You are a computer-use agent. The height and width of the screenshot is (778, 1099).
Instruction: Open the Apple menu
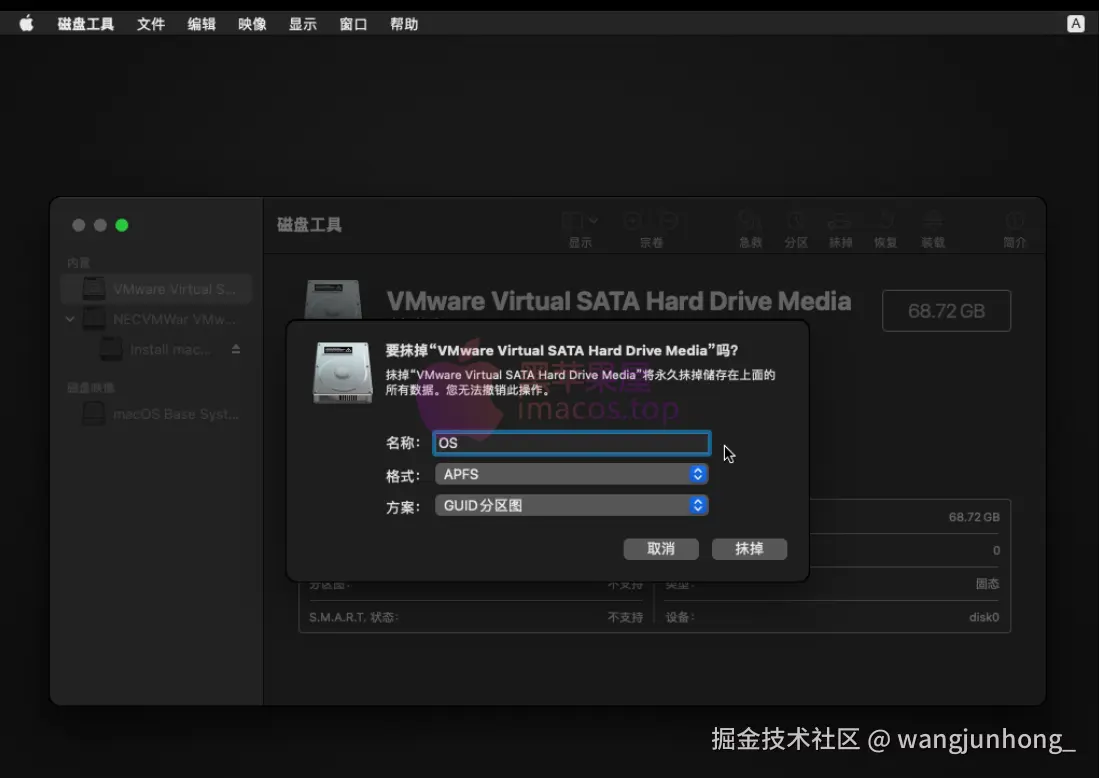point(26,23)
